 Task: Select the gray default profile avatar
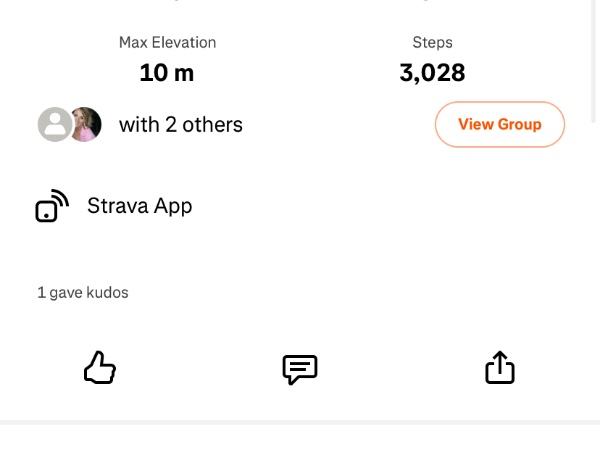(x=54, y=125)
